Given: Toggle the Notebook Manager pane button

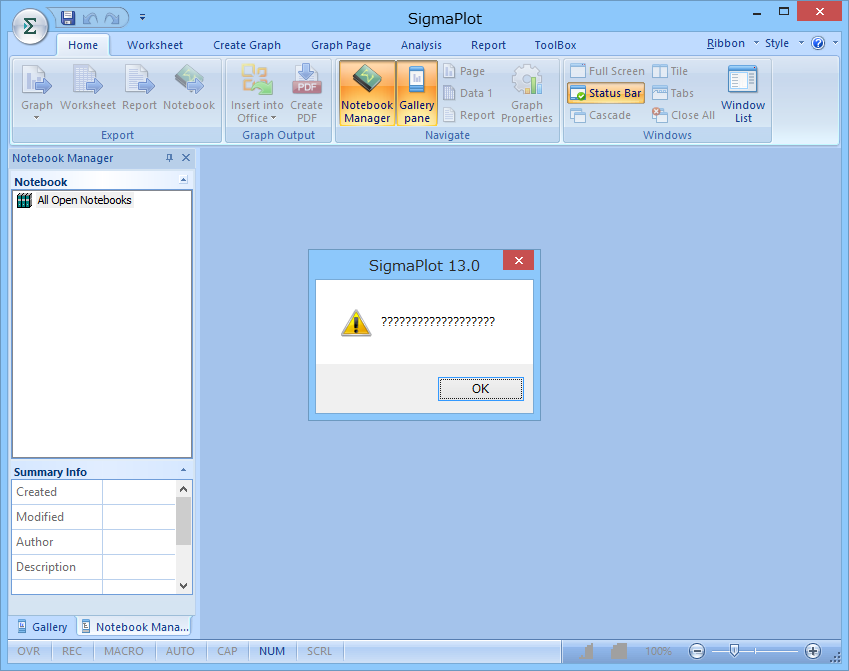Looking at the screenshot, I should point(367,93).
